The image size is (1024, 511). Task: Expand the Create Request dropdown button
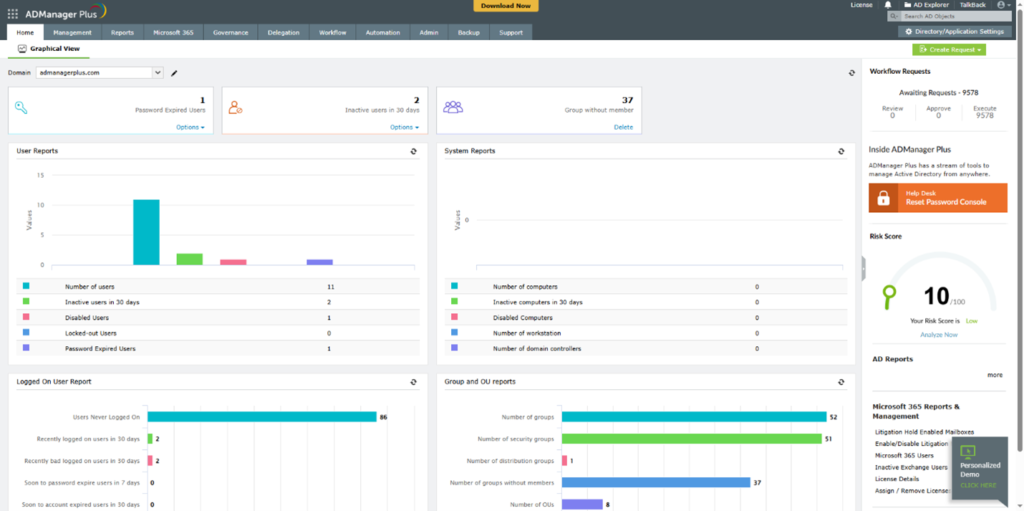click(x=948, y=49)
